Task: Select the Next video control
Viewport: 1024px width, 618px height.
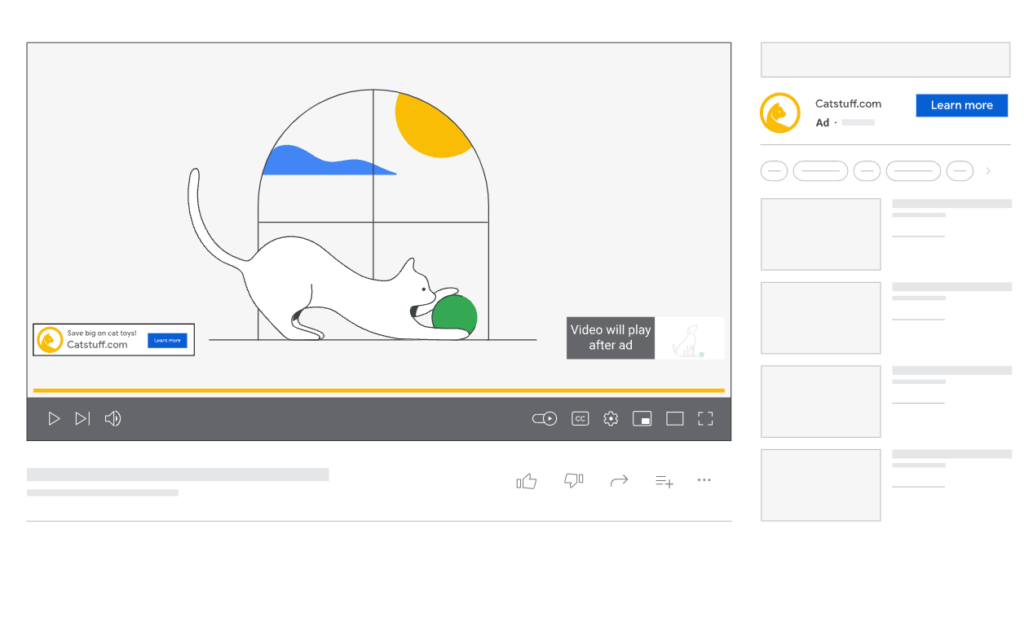Action: [83, 418]
